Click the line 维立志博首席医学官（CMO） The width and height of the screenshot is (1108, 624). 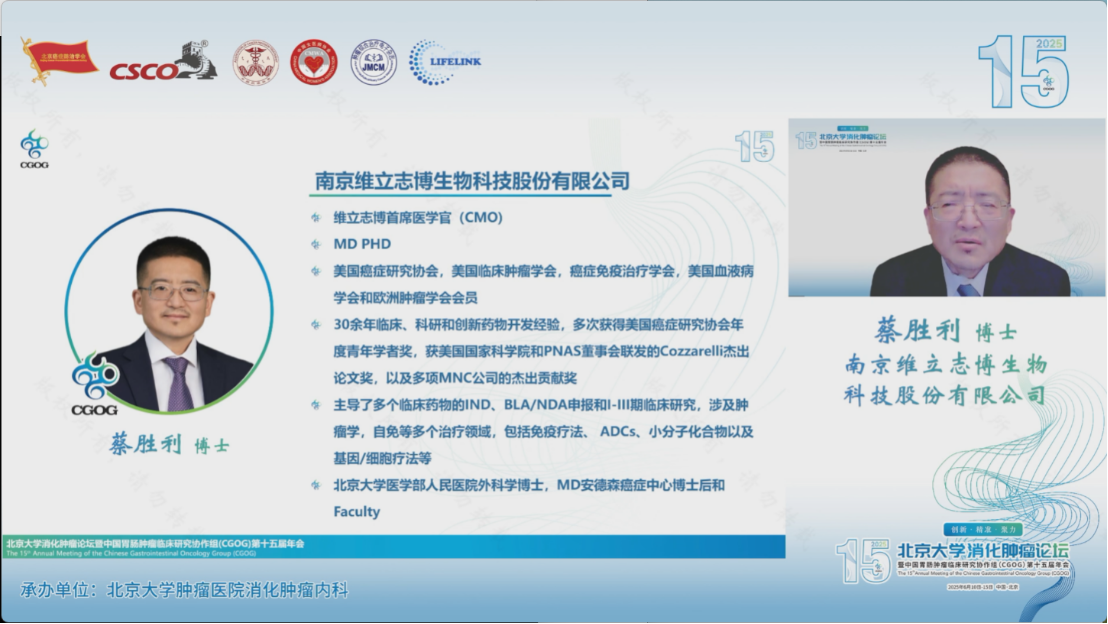[x=418, y=218]
